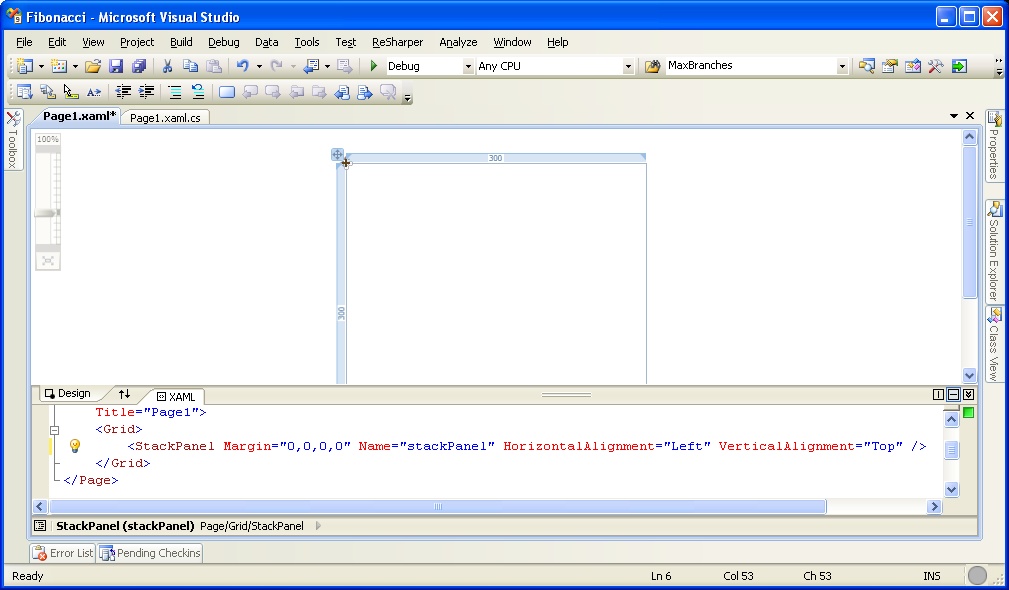The width and height of the screenshot is (1009, 590).
Task: Expand the Toolbox side panel
Action: click(x=13, y=140)
